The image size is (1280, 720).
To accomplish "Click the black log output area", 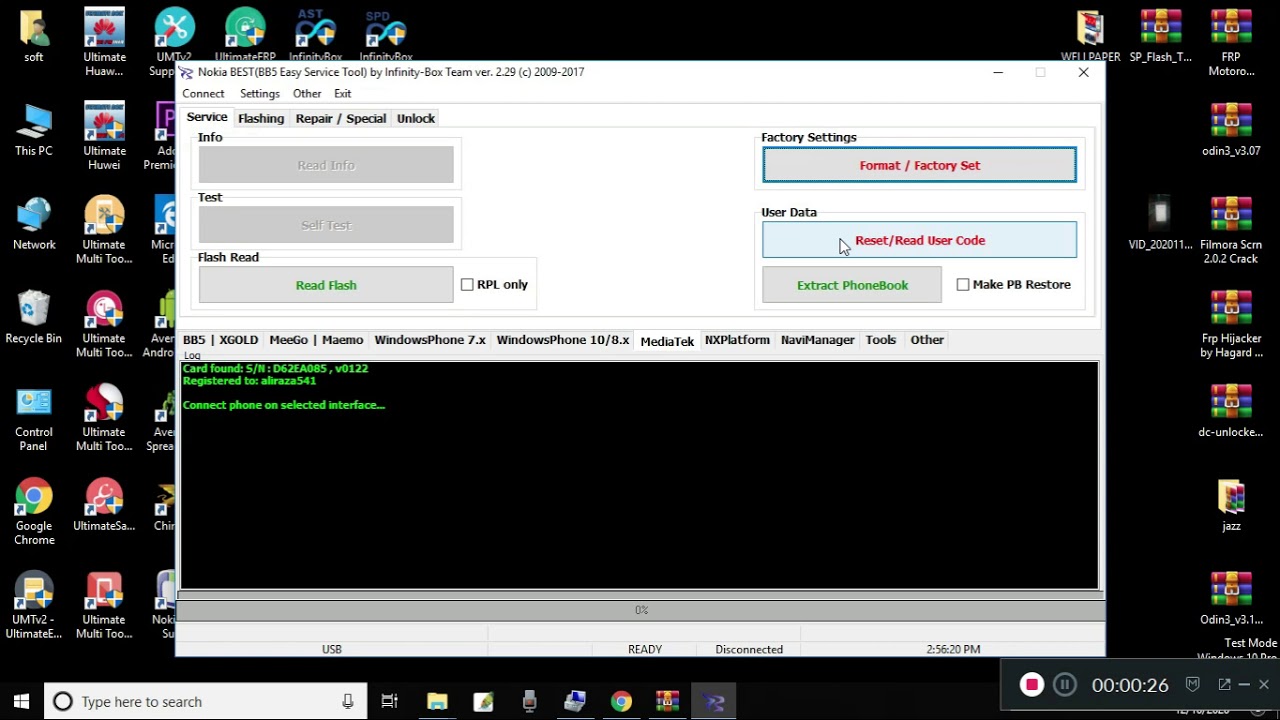I will point(639,475).
